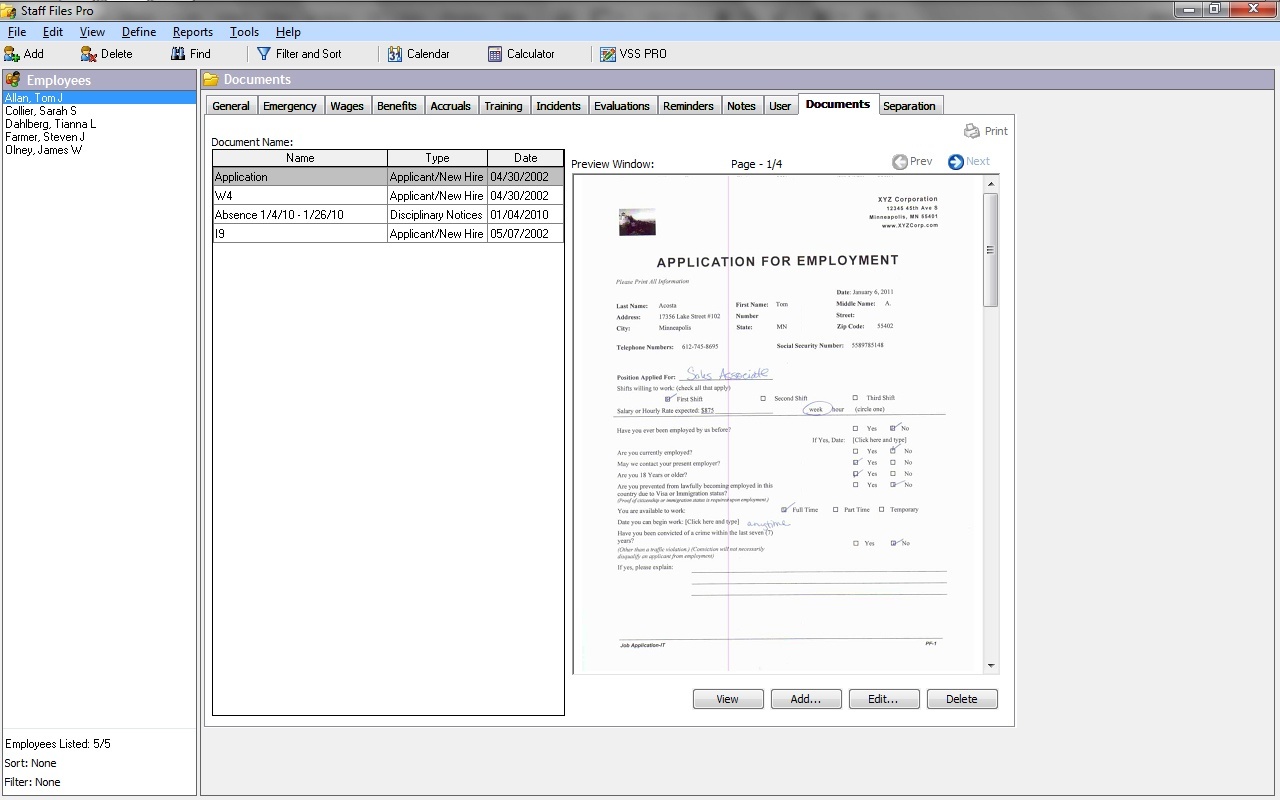Switch to the Separation tab
Image resolution: width=1280 pixels, height=800 pixels.
[x=910, y=106]
